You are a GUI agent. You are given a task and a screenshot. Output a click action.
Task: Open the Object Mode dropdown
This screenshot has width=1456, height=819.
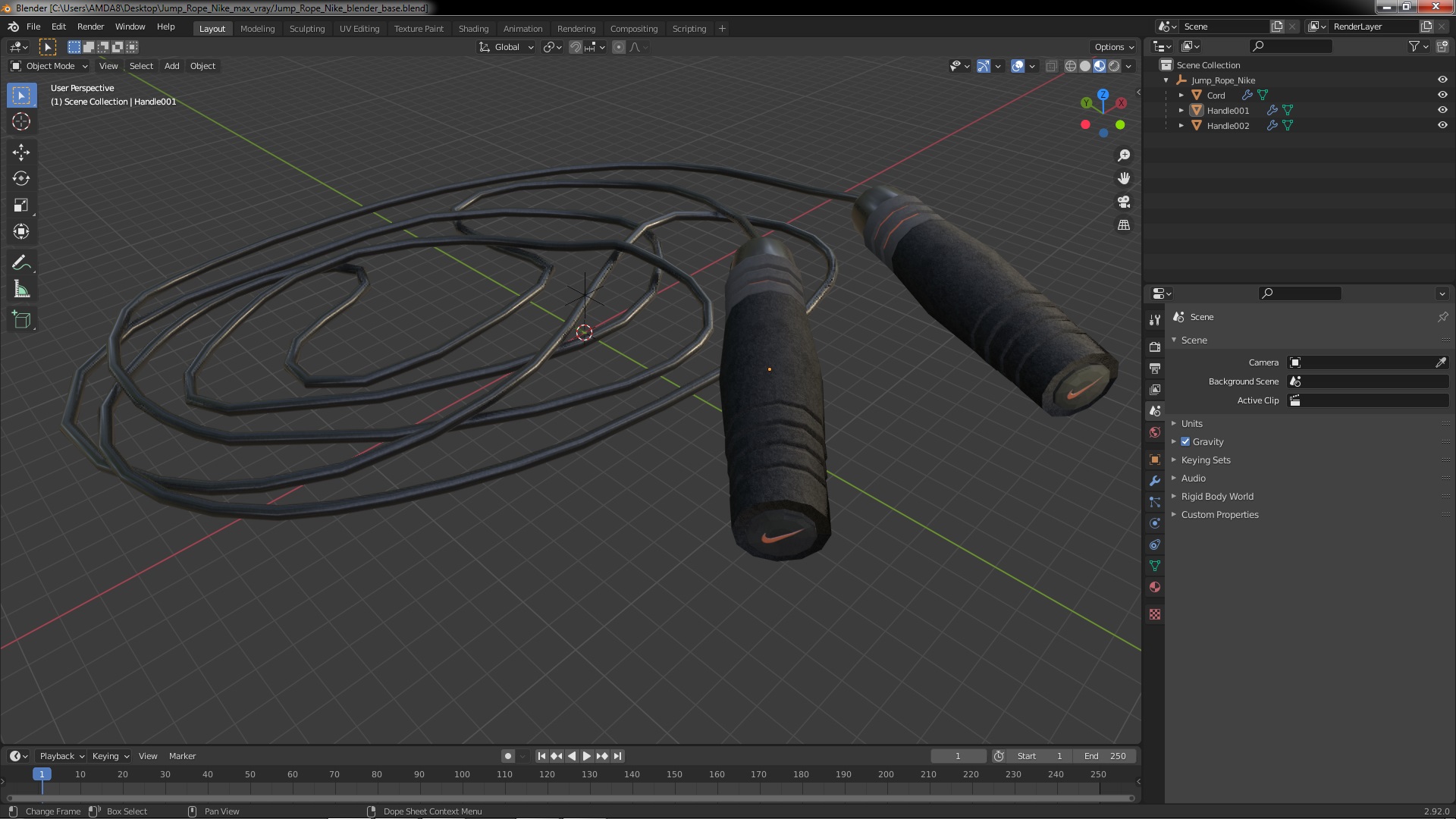[49, 66]
